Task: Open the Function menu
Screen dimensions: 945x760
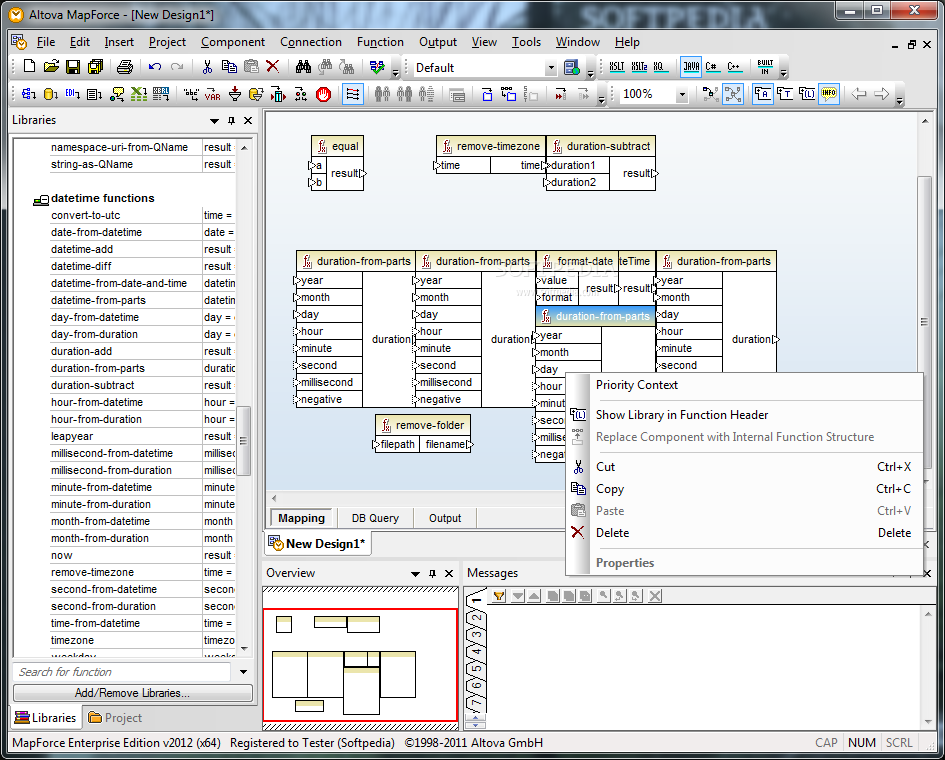Action: click(x=380, y=42)
